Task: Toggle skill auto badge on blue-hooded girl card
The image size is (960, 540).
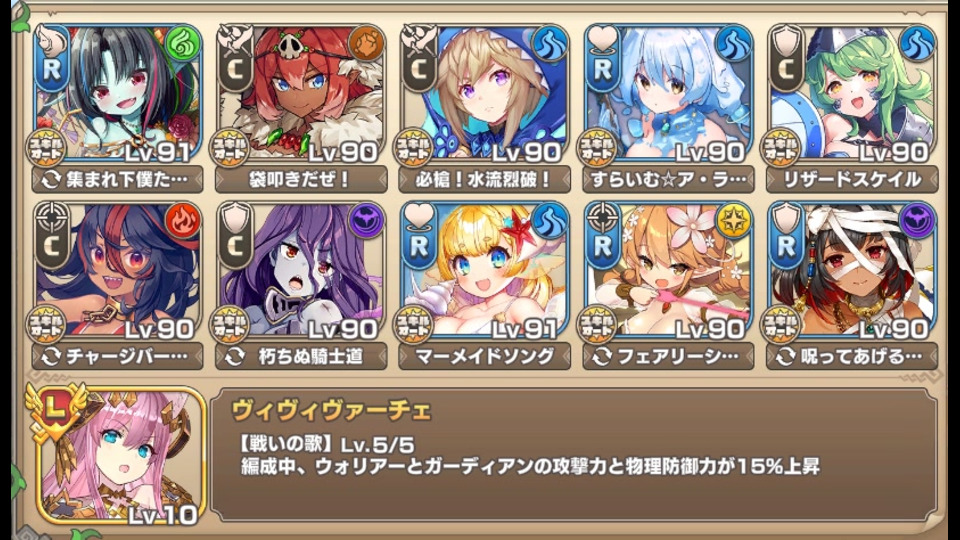Action: coord(414,148)
